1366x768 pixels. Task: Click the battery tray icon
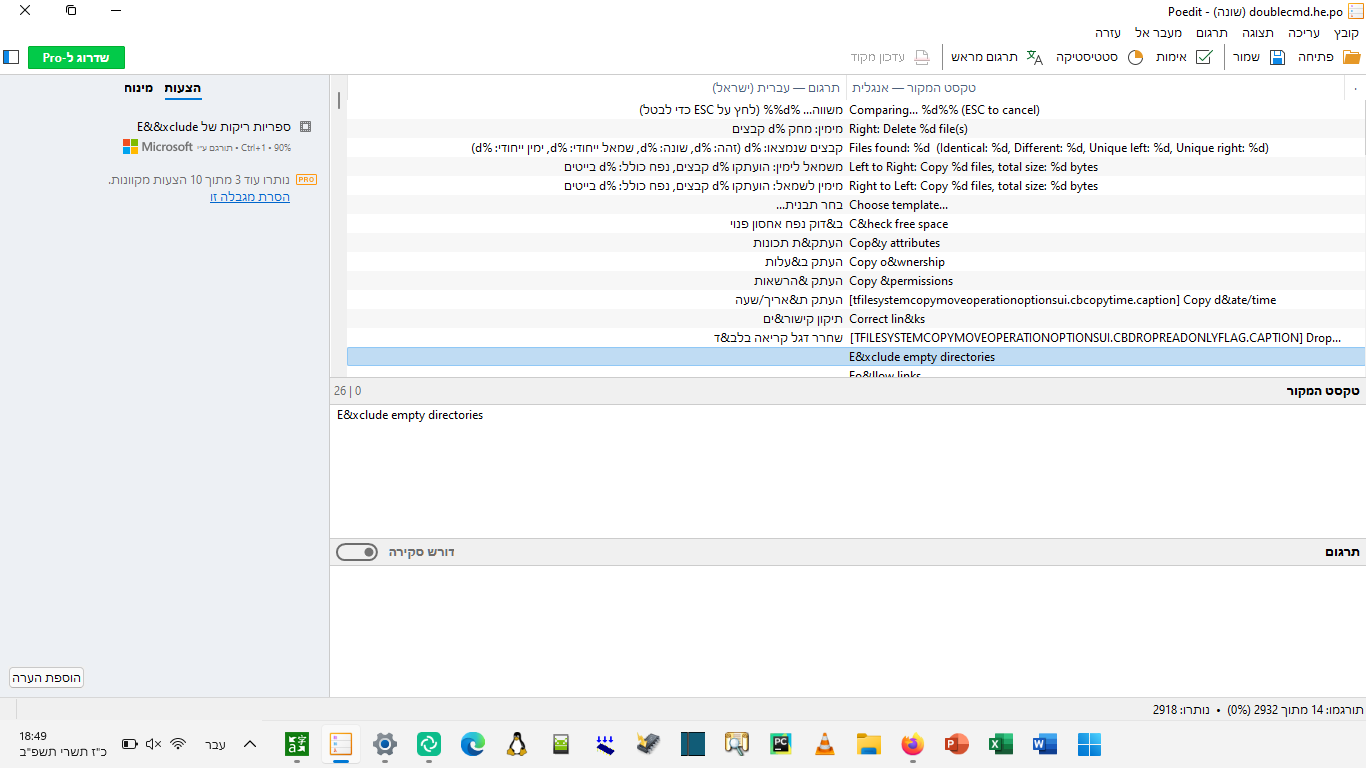point(129,744)
